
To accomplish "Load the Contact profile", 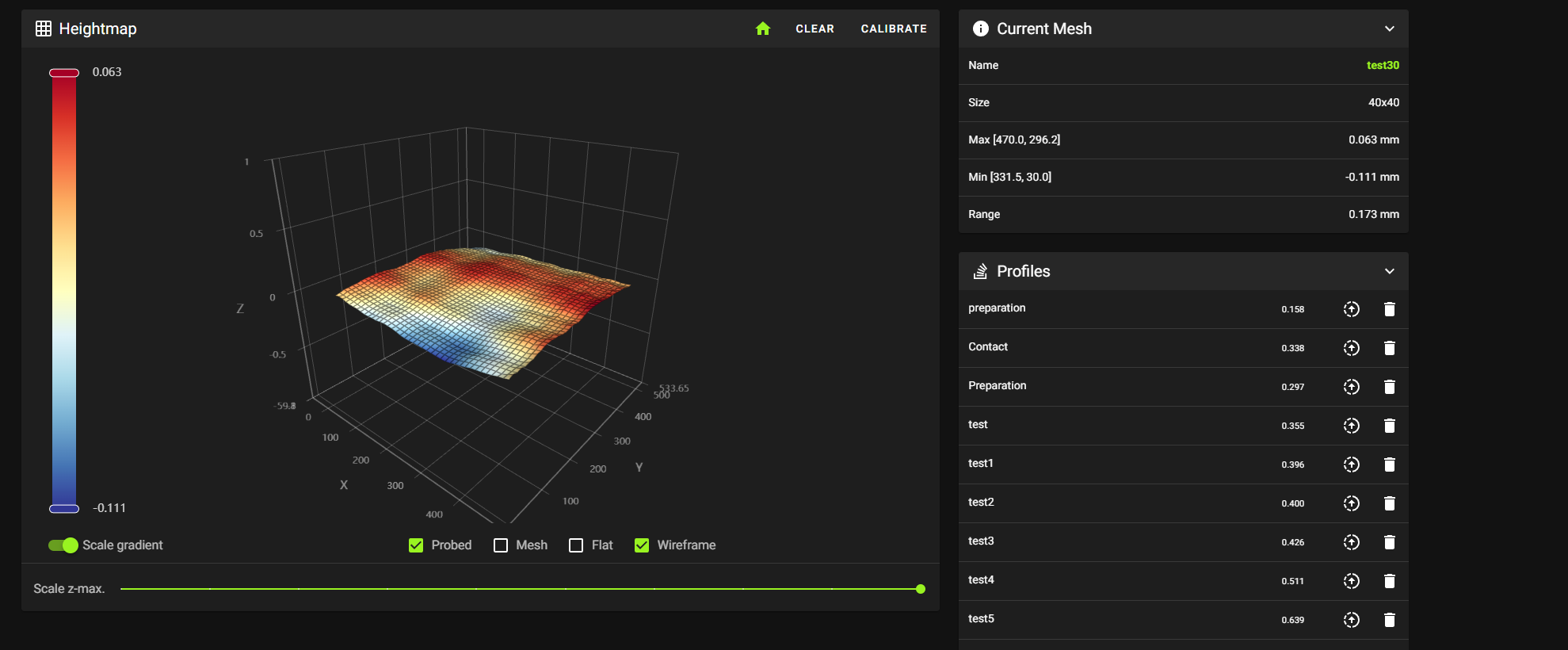I will 1352,348.
